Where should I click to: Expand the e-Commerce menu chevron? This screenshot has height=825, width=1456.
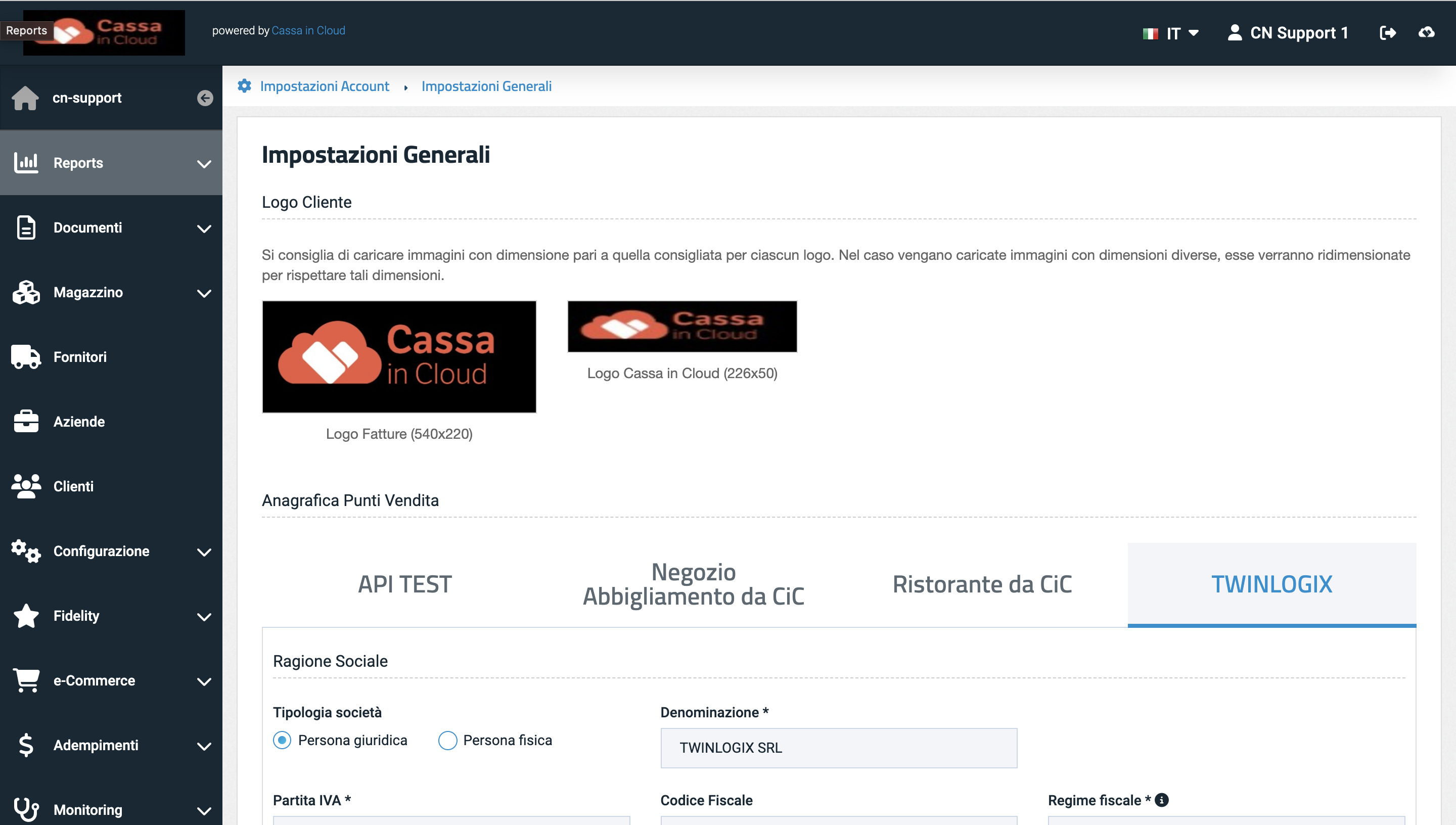pos(204,681)
